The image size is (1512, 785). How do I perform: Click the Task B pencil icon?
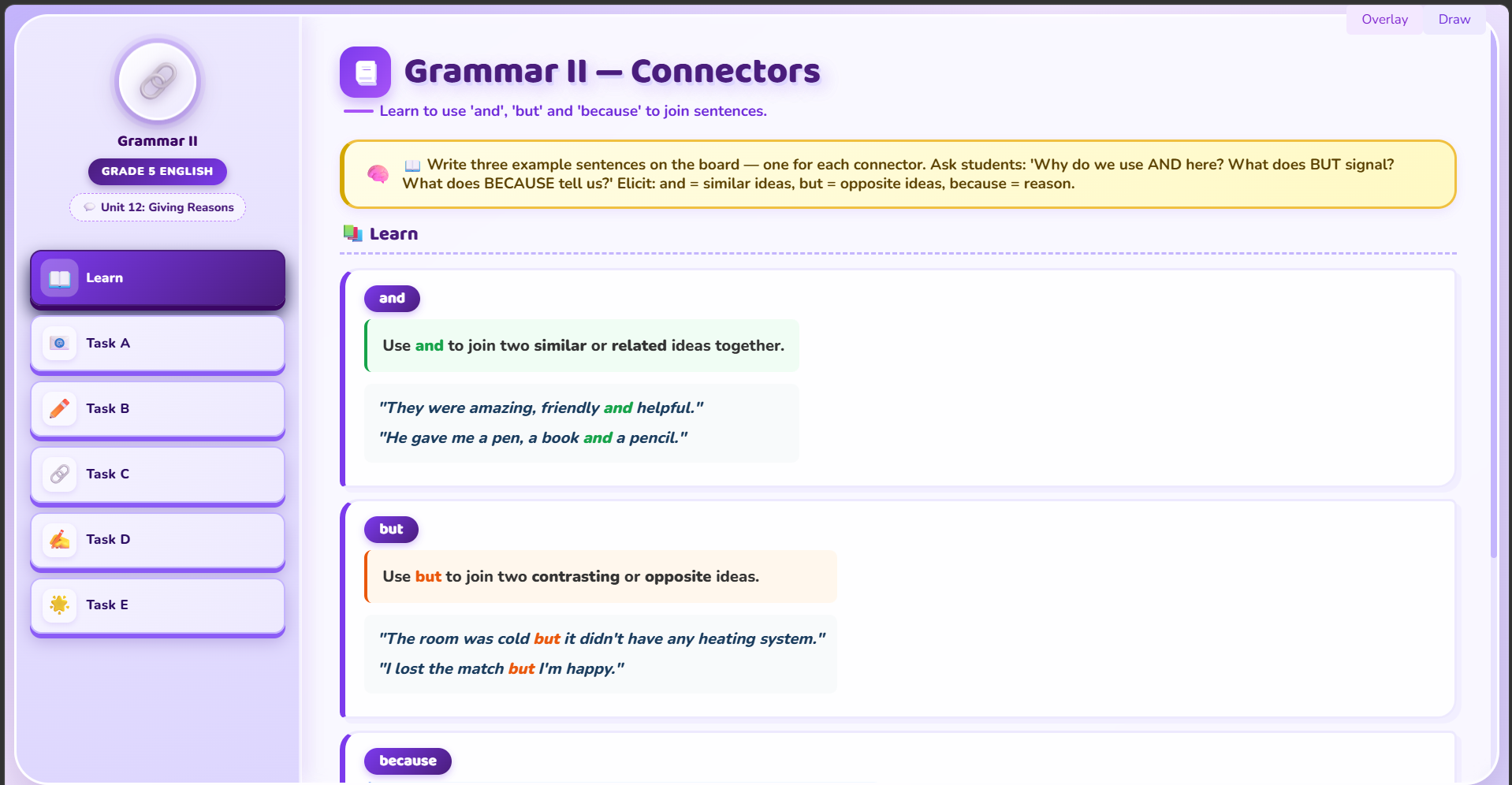[x=60, y=409]
